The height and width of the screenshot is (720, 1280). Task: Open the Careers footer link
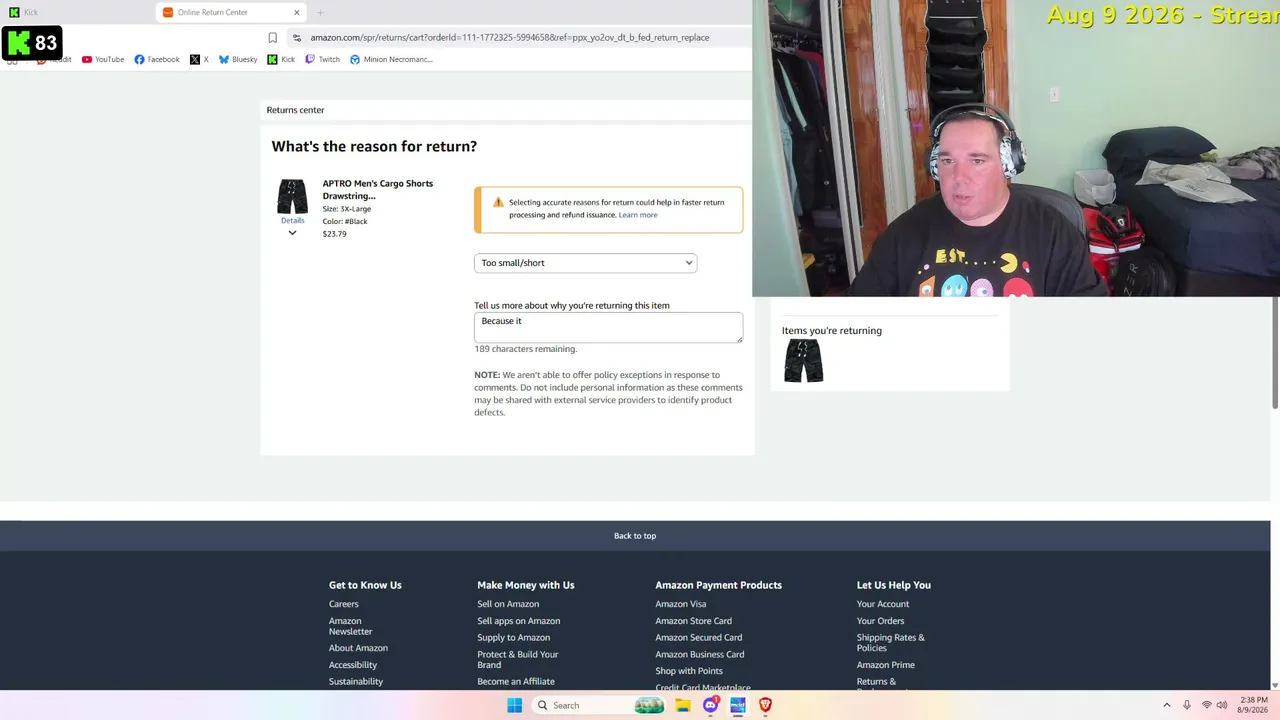coord(343,604)
